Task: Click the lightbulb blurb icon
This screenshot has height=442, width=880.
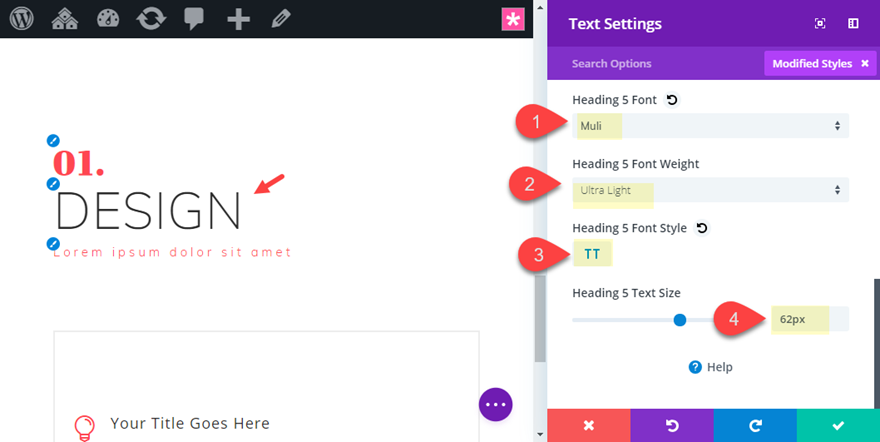Action: (x=84, y=427)
